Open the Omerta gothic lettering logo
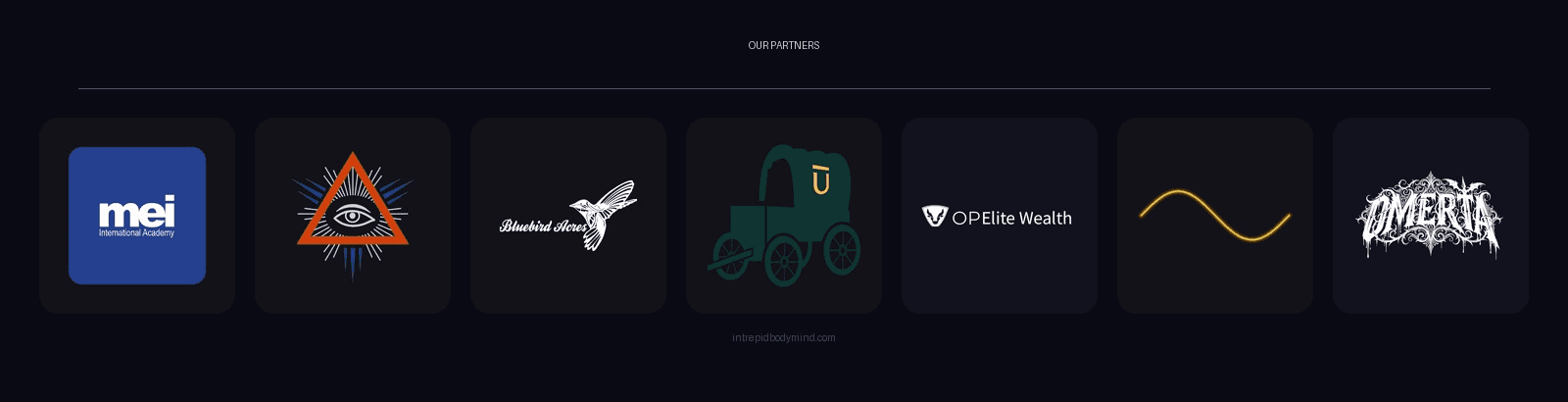 tap(1431, 216)
